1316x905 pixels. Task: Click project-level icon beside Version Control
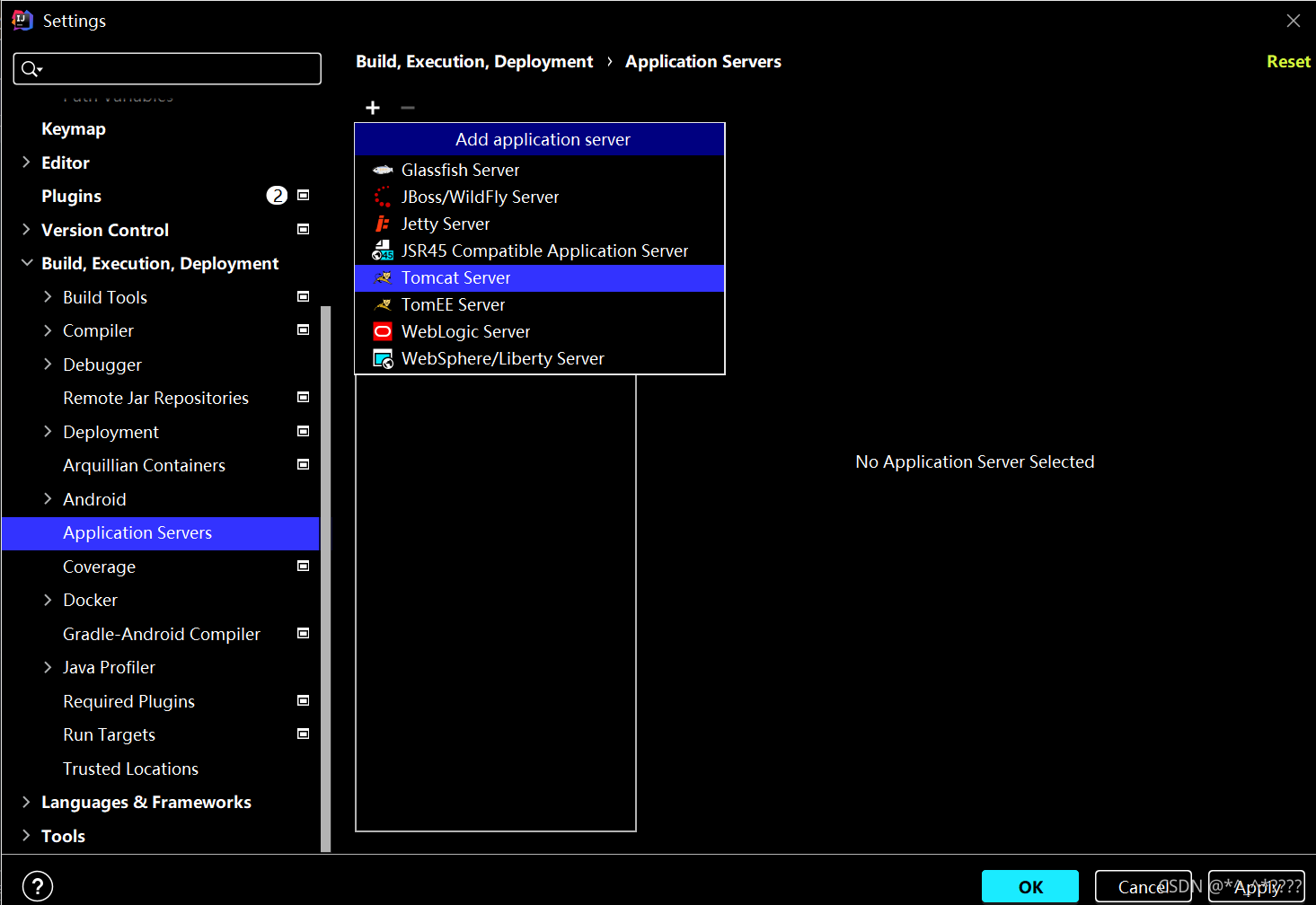click(x=304, y=229)
